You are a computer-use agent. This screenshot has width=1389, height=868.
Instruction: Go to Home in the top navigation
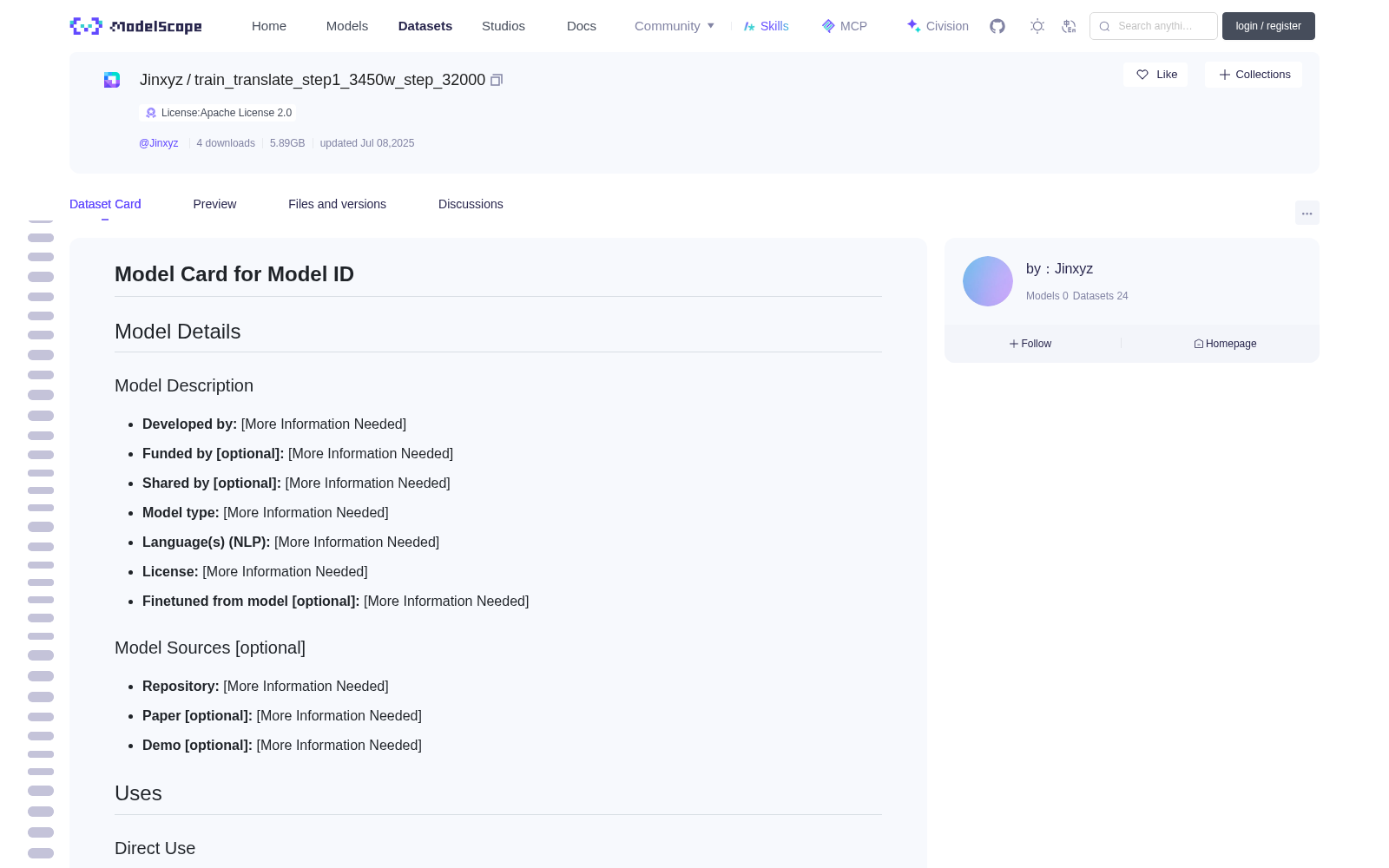[269, 26]
